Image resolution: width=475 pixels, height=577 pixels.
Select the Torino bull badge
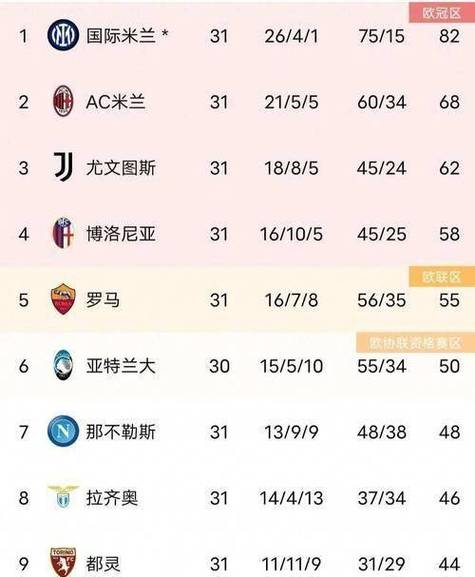[x=63, y=562]
